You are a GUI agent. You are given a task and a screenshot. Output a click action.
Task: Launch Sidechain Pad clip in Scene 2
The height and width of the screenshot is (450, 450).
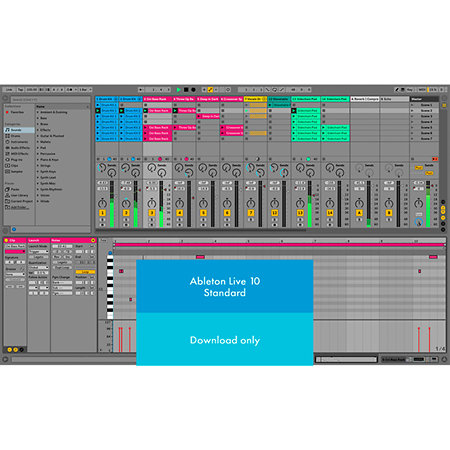point(294,111)
